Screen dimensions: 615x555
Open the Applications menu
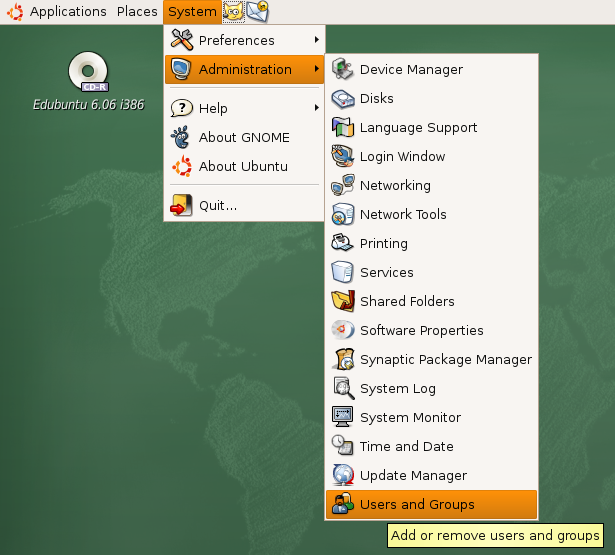click(67, 12)
